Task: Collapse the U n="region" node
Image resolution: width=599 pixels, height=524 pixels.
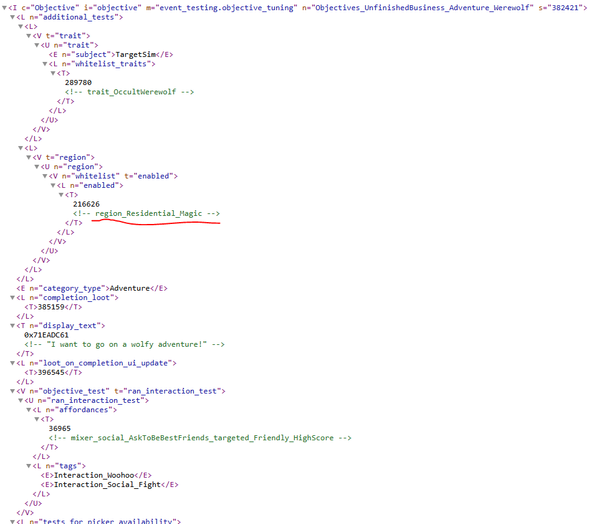Action: 37,167
